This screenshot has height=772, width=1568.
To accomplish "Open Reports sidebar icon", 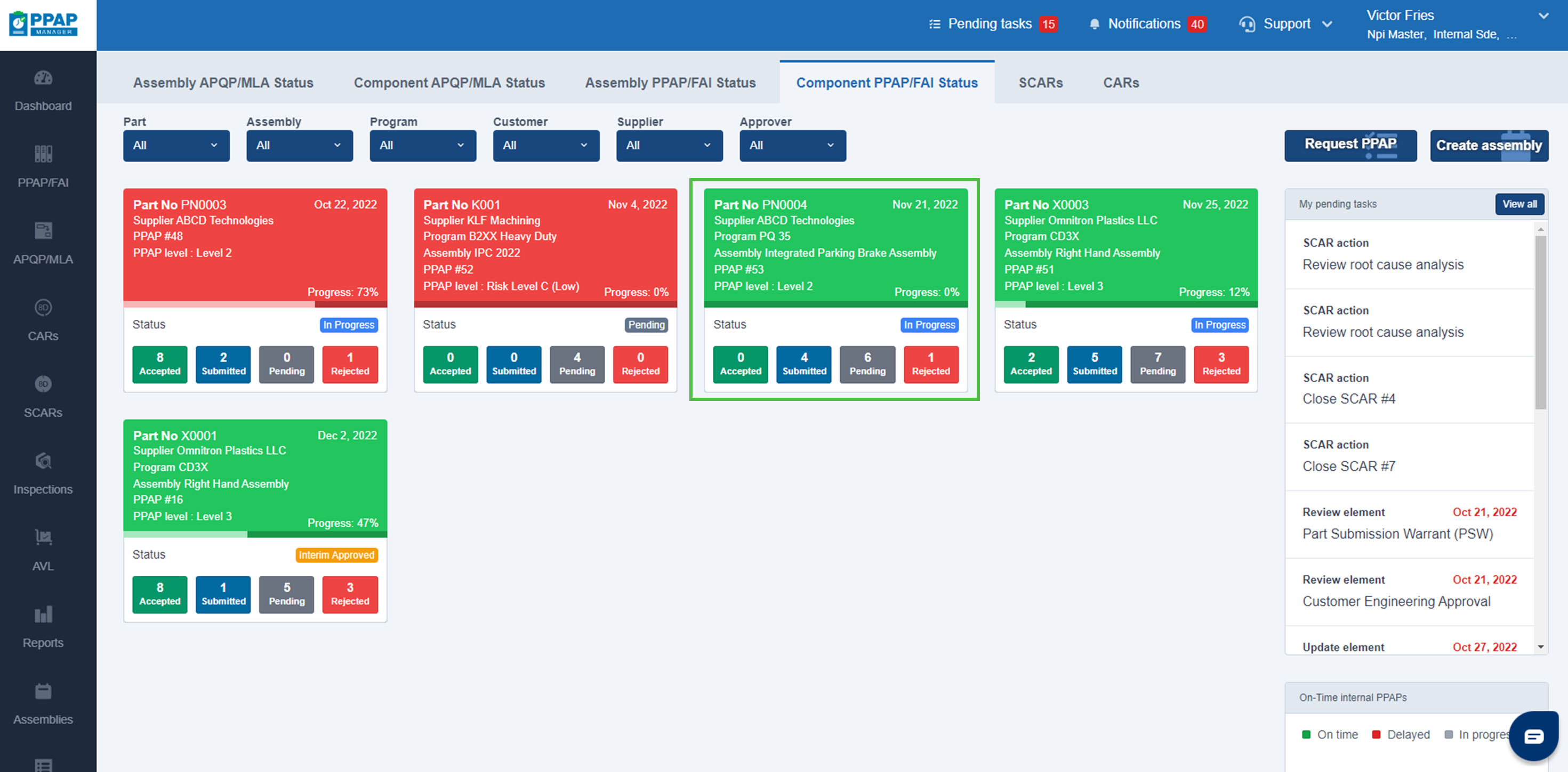I will (x=43, y=614).
